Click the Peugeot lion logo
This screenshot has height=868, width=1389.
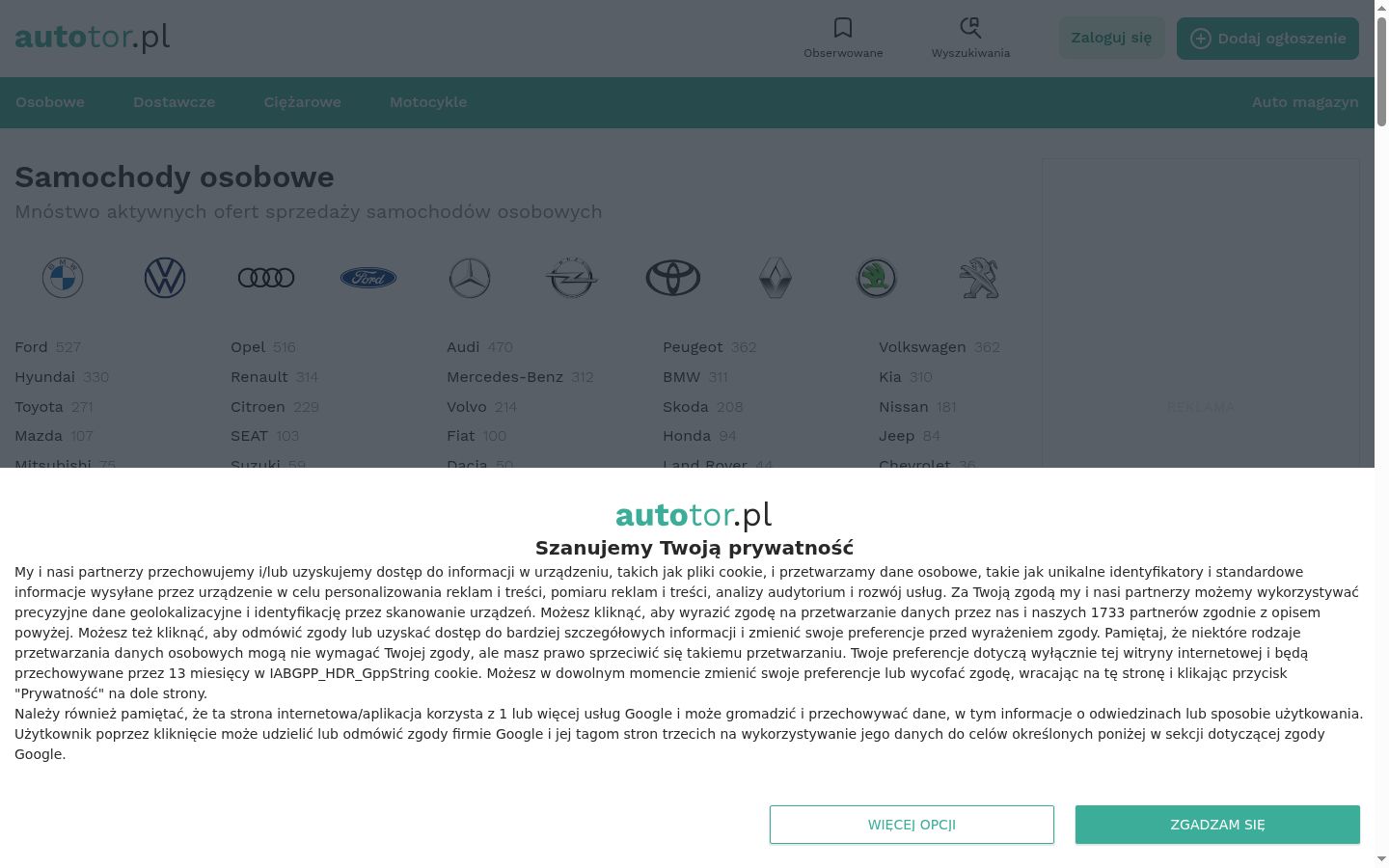click(x=979, y=278)
